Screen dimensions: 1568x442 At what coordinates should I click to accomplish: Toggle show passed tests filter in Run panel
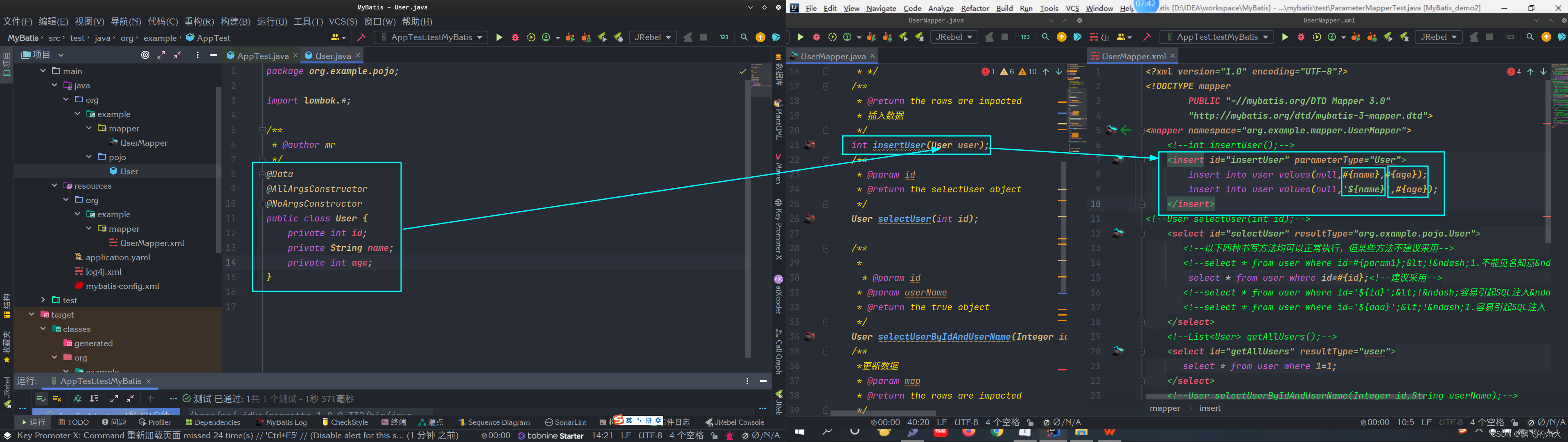pos(41,399)
